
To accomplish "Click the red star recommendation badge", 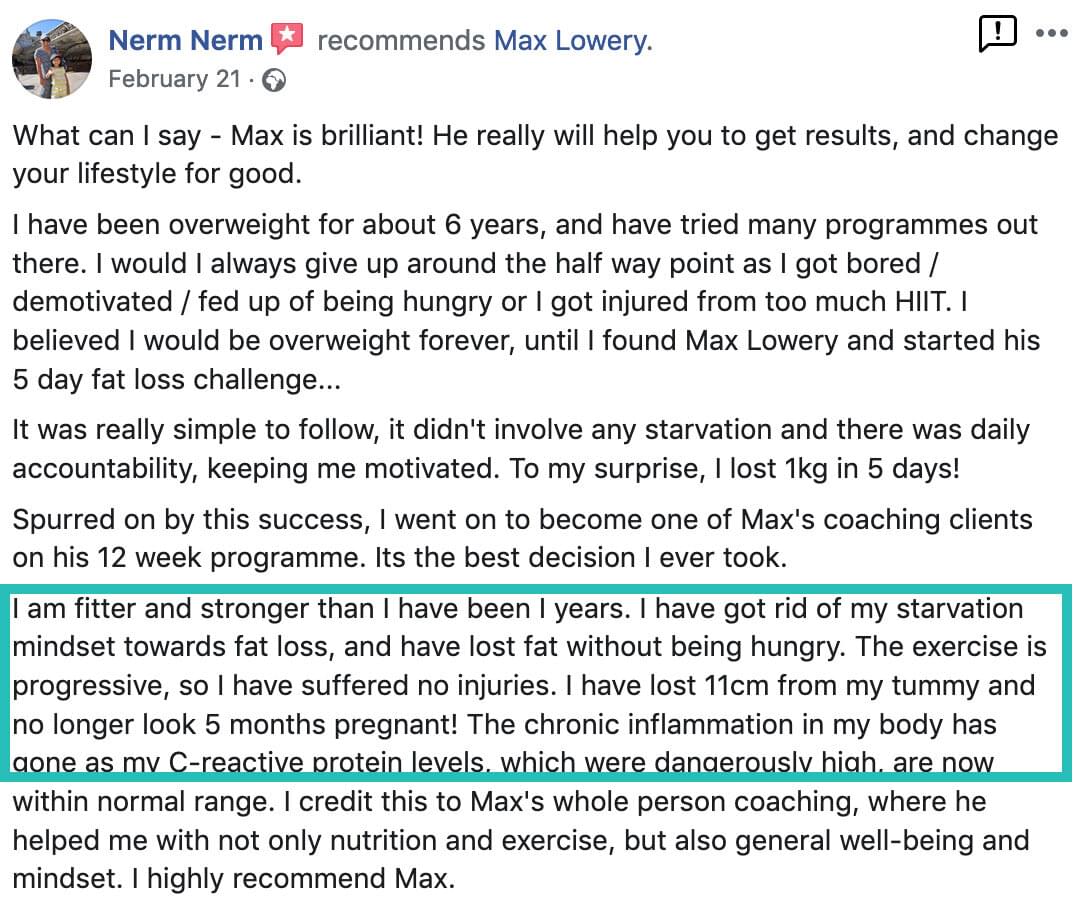I will pyautogui.click(x=287, y=38).
